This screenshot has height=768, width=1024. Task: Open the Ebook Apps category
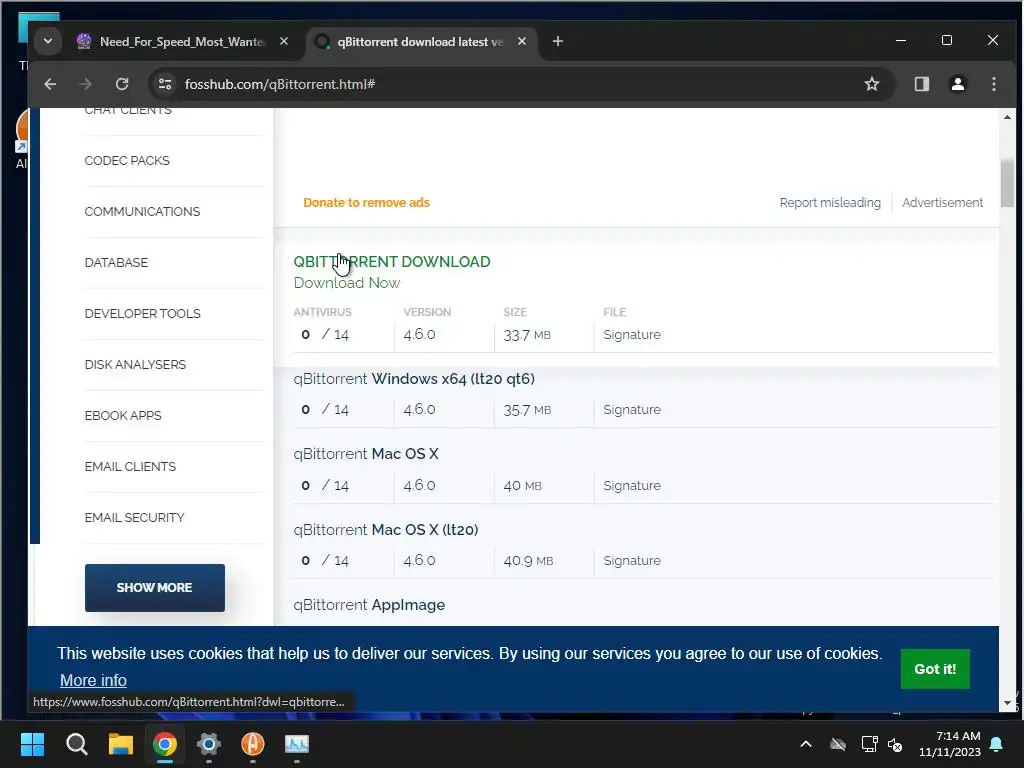[123, 415]
